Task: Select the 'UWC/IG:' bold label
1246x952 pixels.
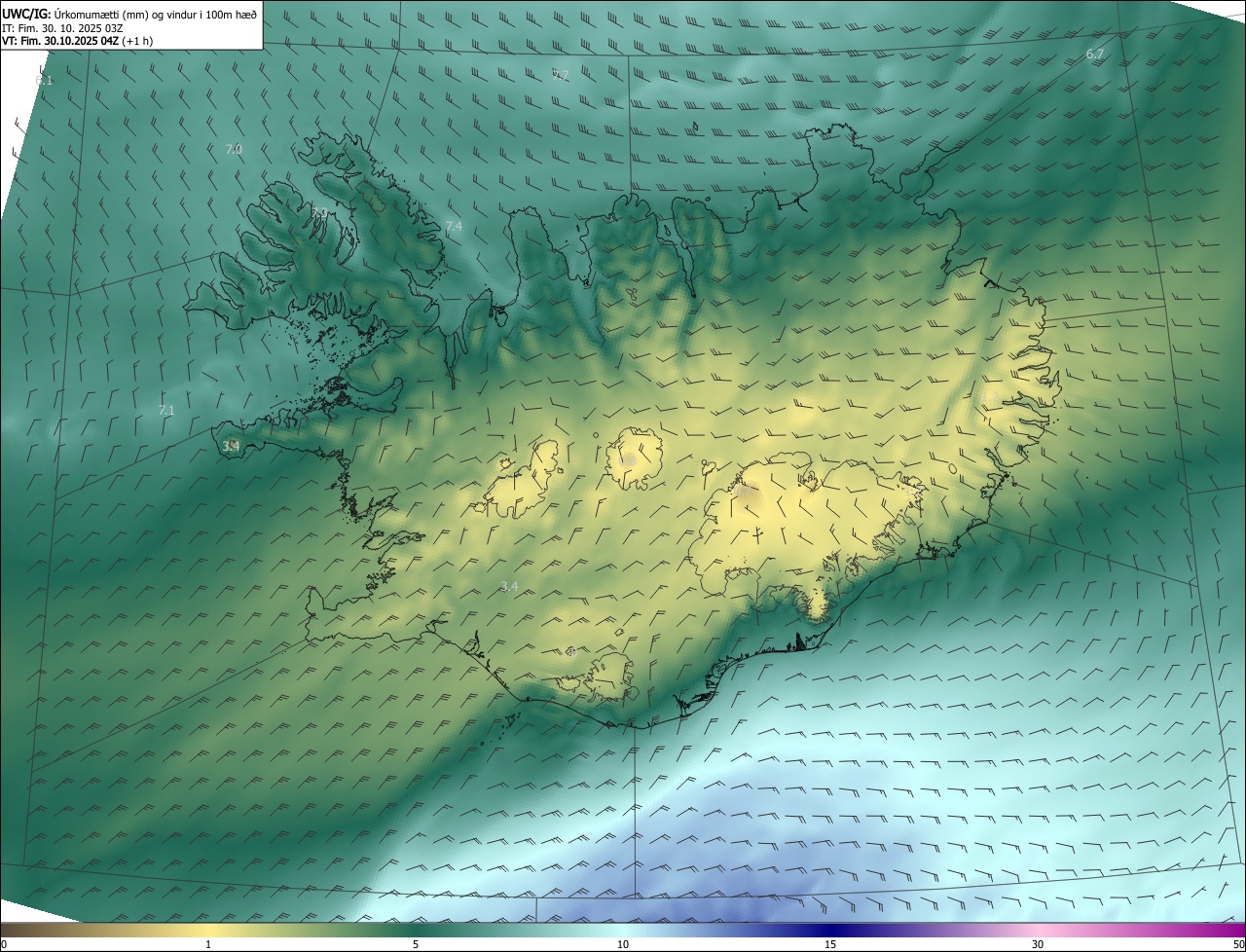Action: 24,15
